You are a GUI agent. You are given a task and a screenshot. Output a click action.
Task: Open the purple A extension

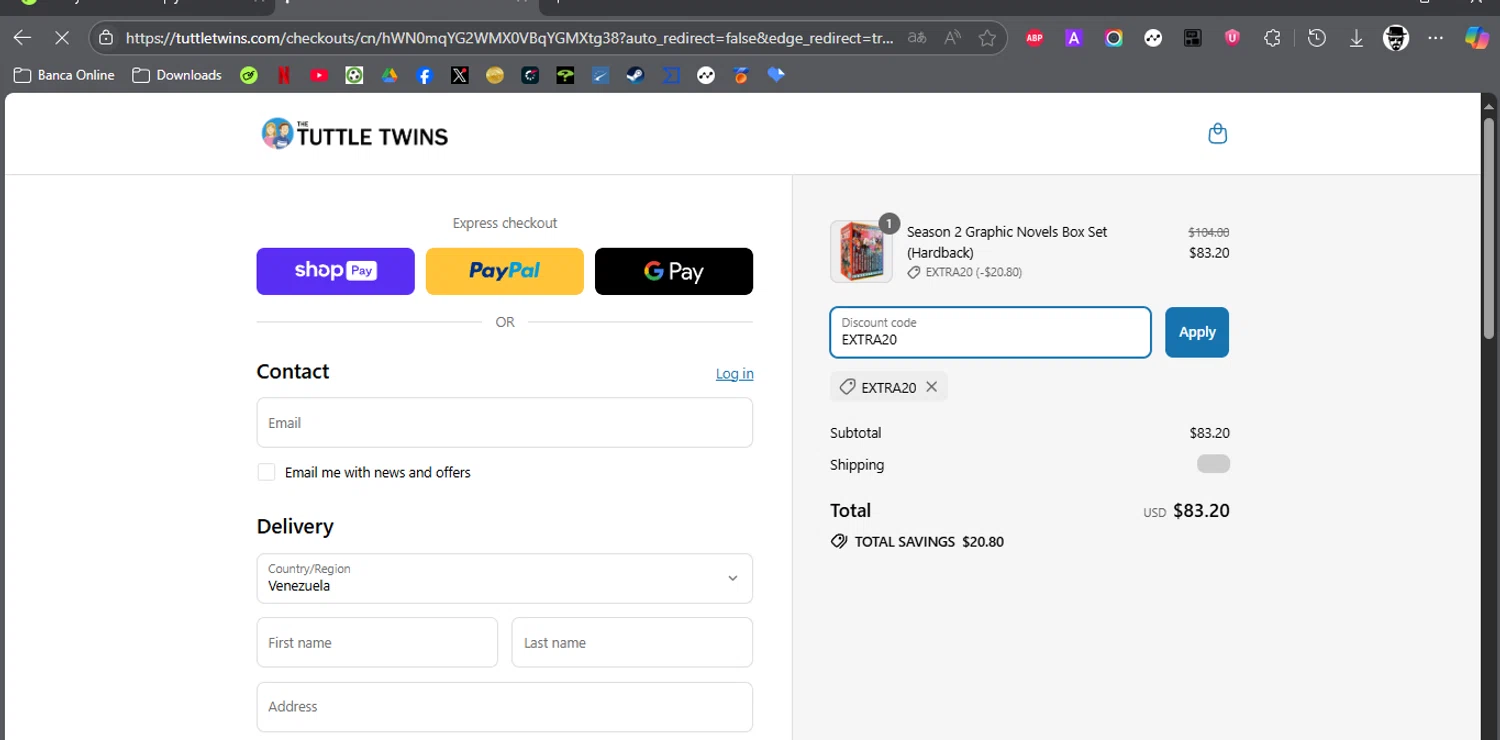pyautogui.click(x=1074, y=38)
